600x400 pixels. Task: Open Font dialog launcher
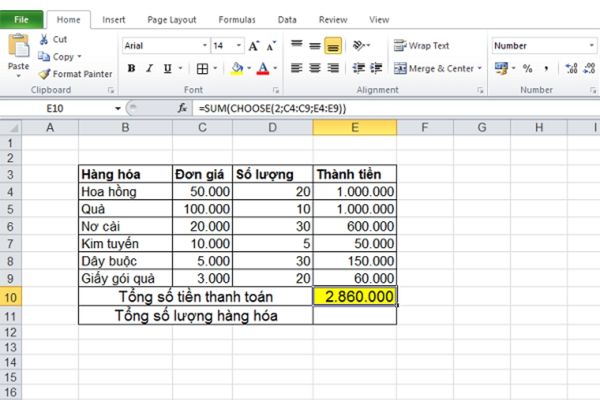pyautogui.click(x=276, y=90)
